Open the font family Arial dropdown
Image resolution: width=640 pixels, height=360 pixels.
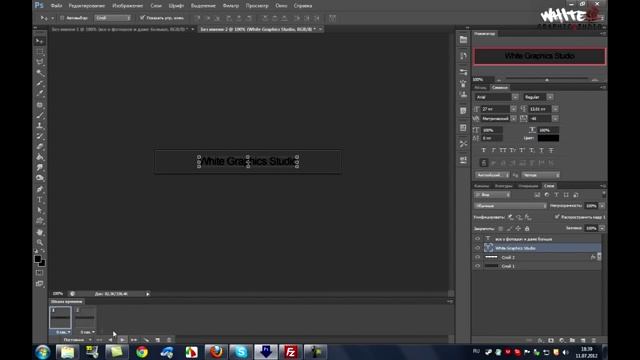pyautogui.click(x=515, y=97)
